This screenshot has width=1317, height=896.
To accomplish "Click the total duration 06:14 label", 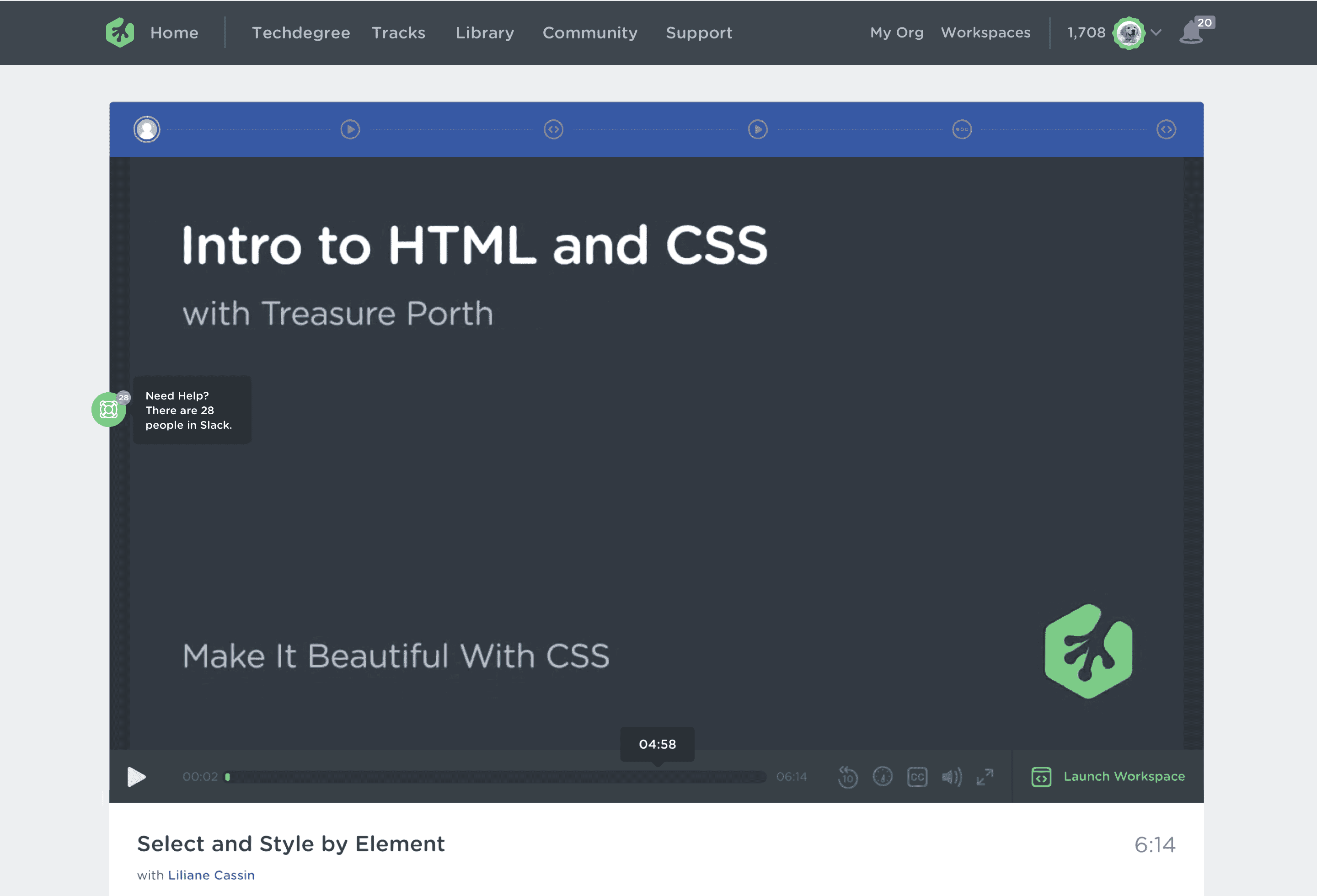I will [792, 777].
